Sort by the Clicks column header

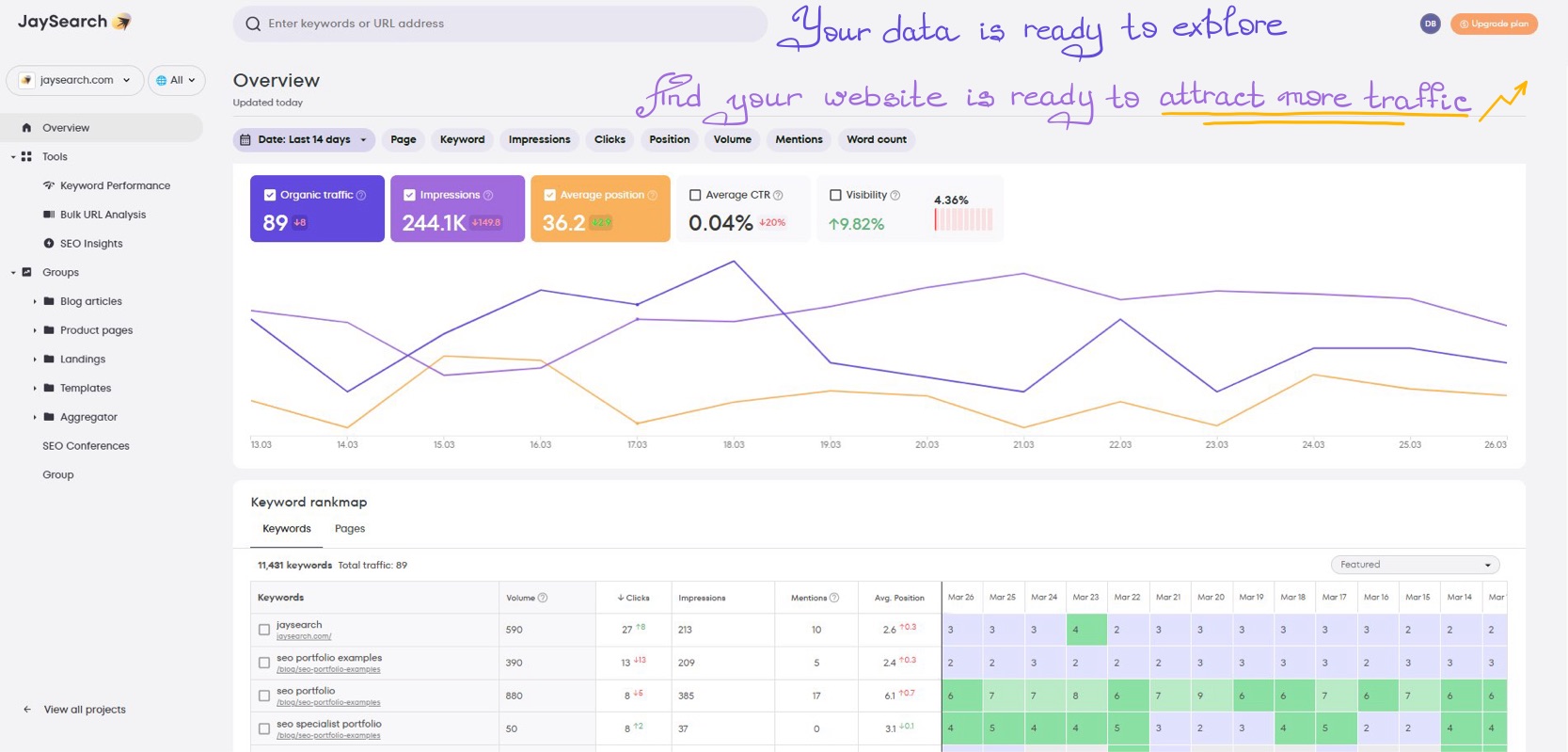tap(633, 598)
